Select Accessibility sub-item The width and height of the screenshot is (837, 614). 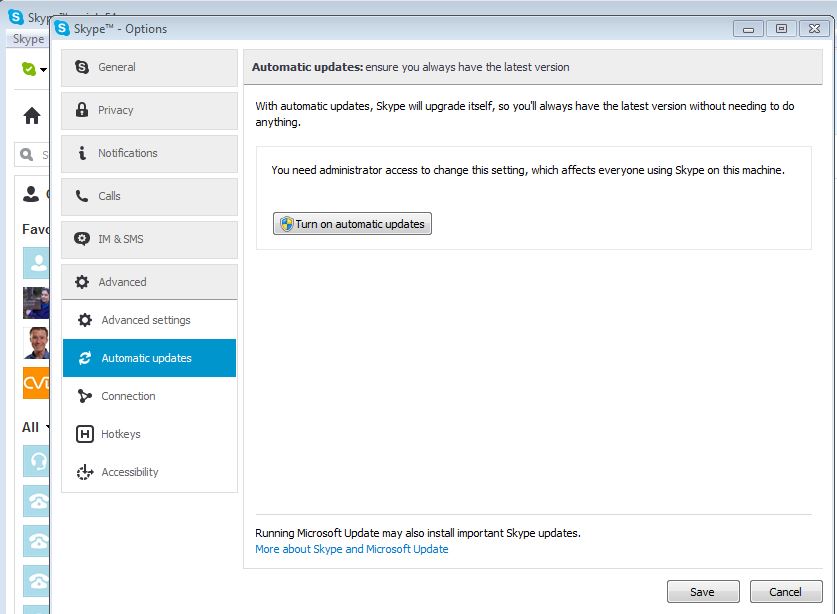click(149, 472)
